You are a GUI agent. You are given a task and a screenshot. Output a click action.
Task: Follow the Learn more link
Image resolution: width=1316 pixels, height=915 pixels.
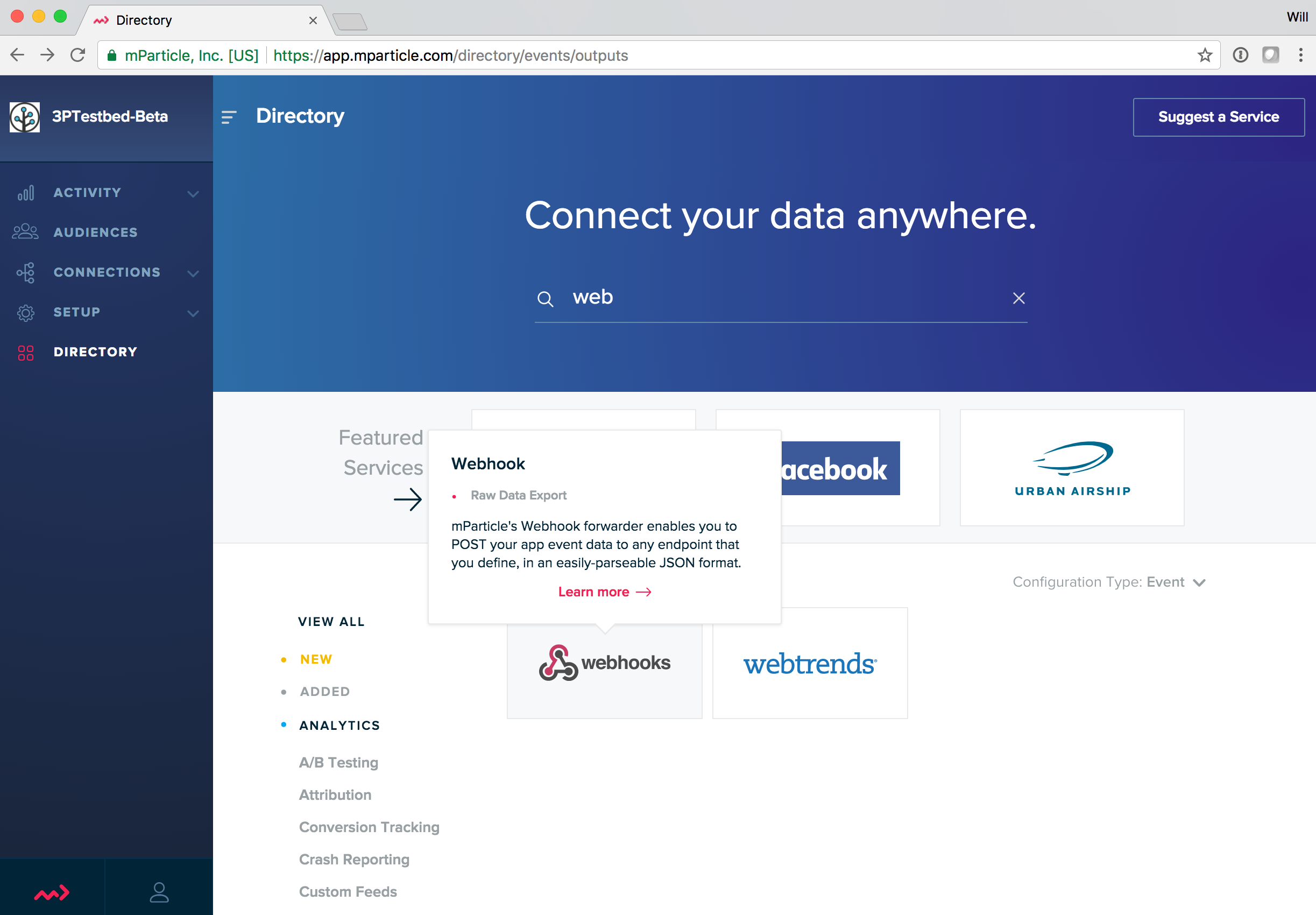604,592
